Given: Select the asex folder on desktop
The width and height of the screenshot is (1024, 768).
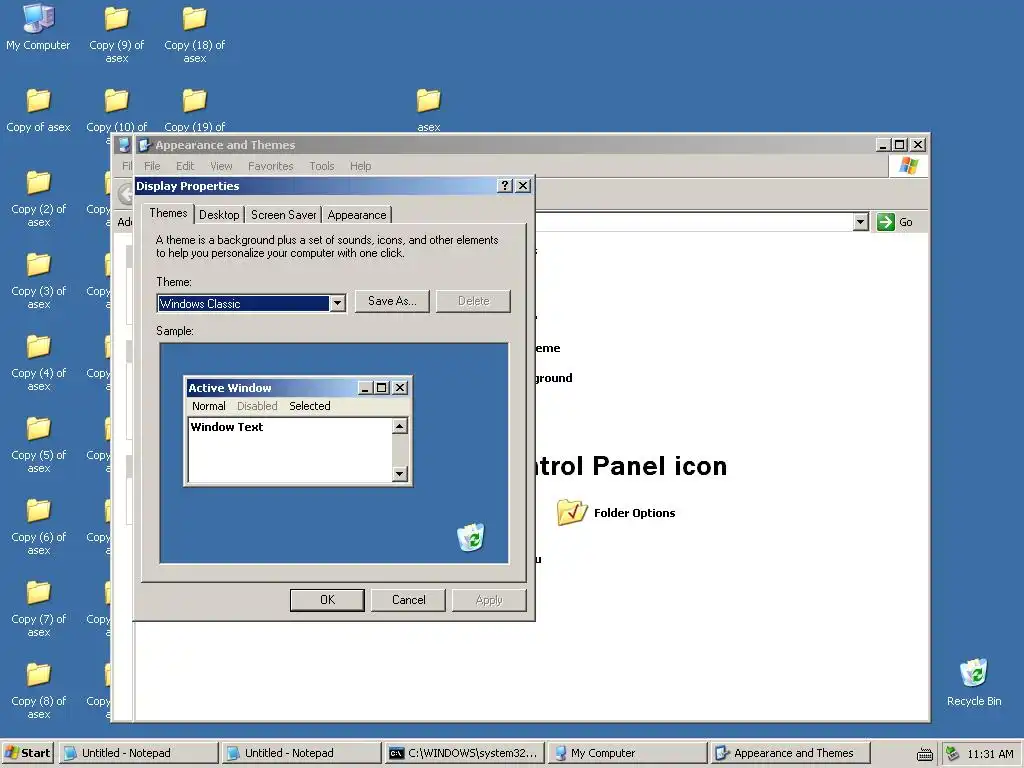Looking at the screenshot, I should click(x=428, y=110).
